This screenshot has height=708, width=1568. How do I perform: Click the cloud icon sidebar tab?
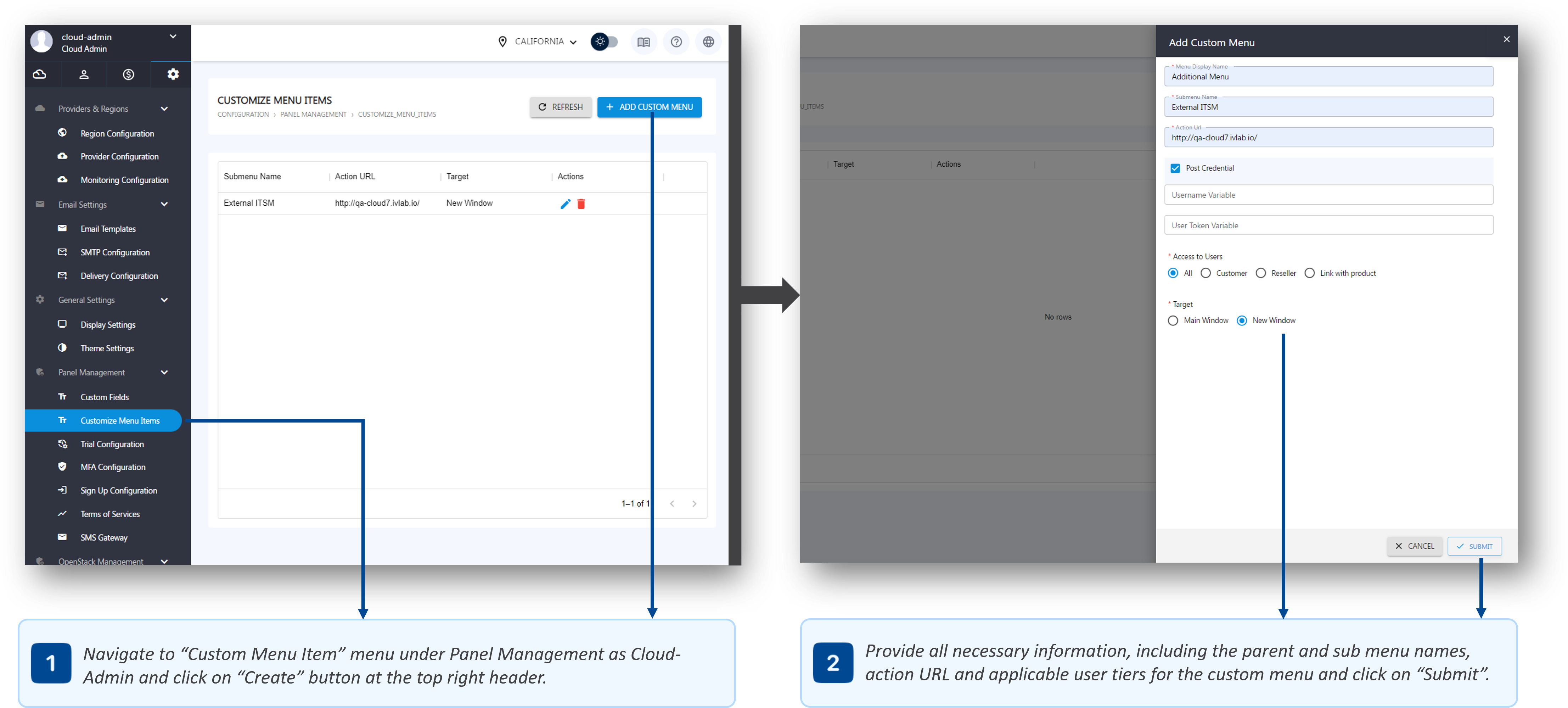(40, 74)
